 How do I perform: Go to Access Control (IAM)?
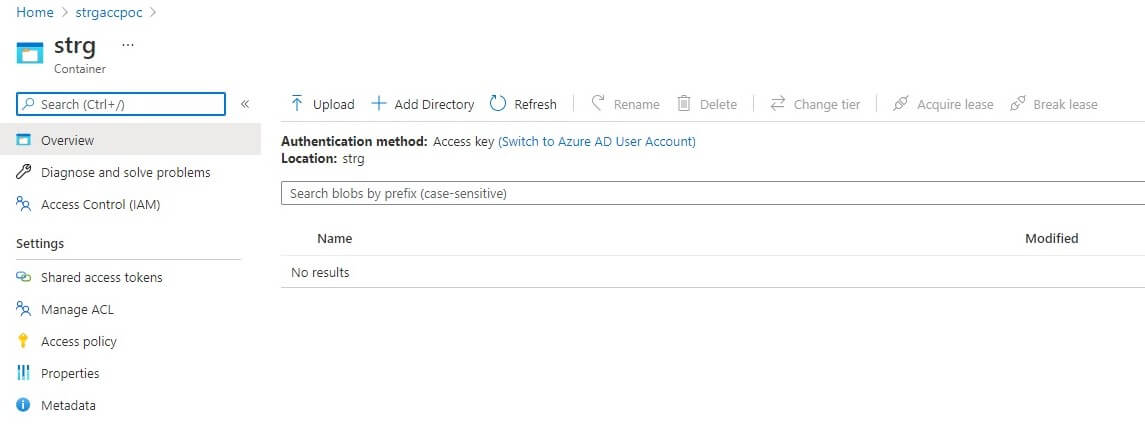click(x=100, y=205)
